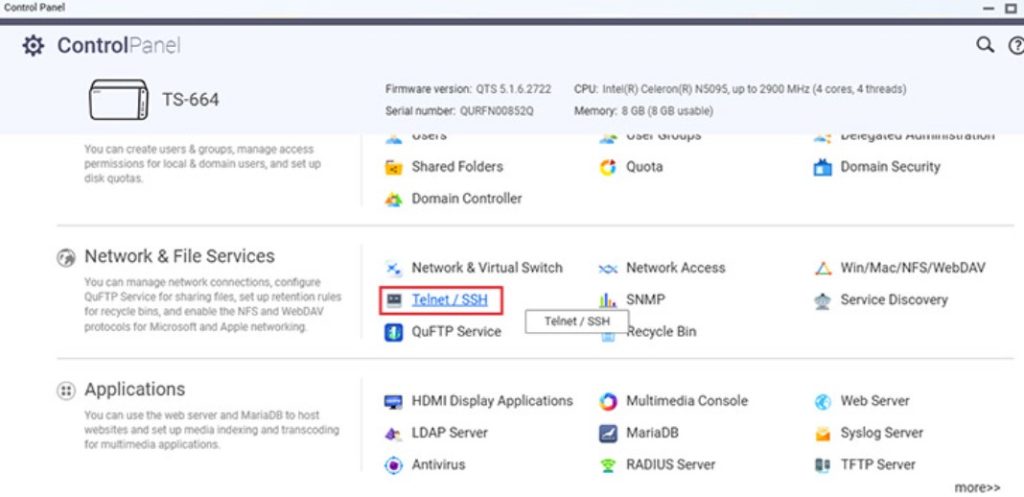This screenshot has height=497, width=1024.
Task: Open the Service Discovery icon
Action: [822, 300]
